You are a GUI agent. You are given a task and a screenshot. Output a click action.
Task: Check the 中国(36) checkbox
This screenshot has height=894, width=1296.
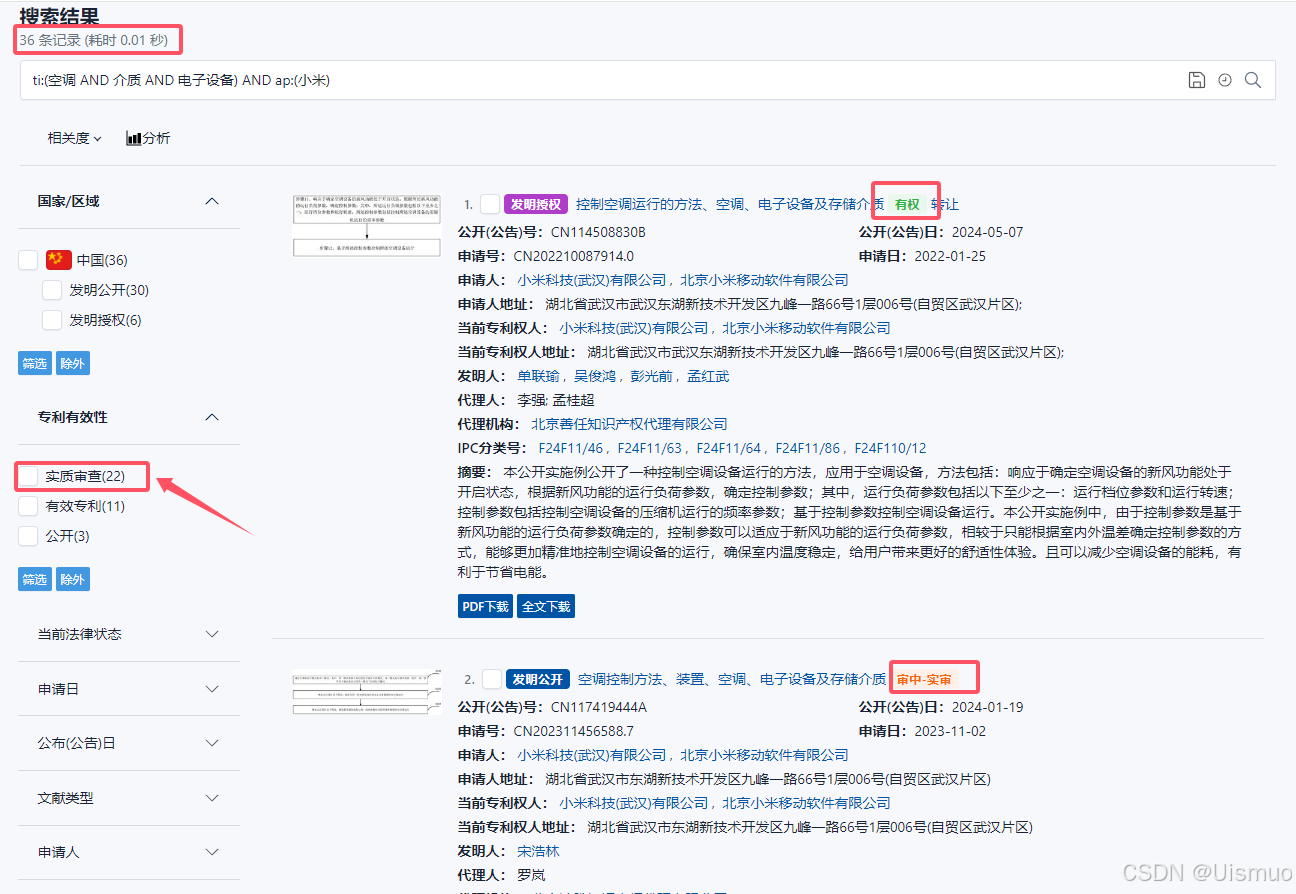(x=28, y=260)
